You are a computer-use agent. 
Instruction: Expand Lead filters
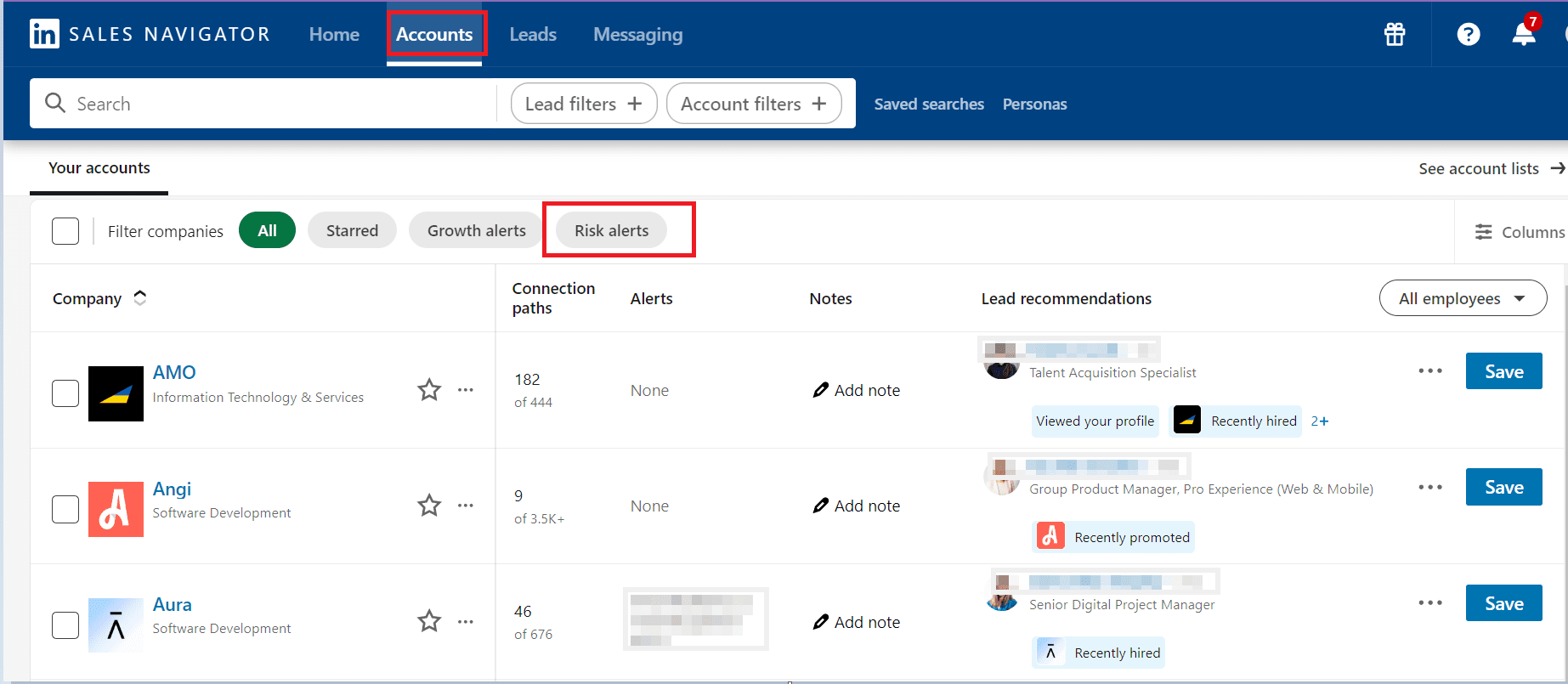click(x=583, y=104)
